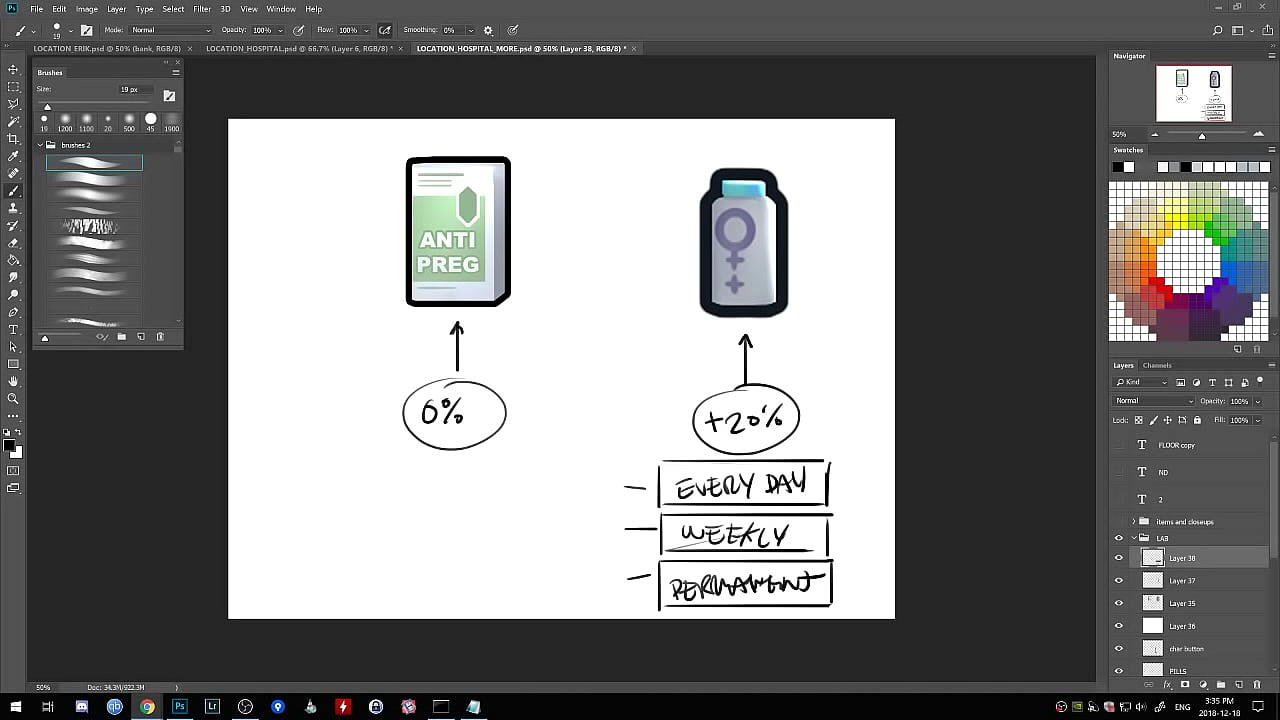The image size is (1280, 720).
Task: Select the Crop tool
Action: (x=13, y=138)
